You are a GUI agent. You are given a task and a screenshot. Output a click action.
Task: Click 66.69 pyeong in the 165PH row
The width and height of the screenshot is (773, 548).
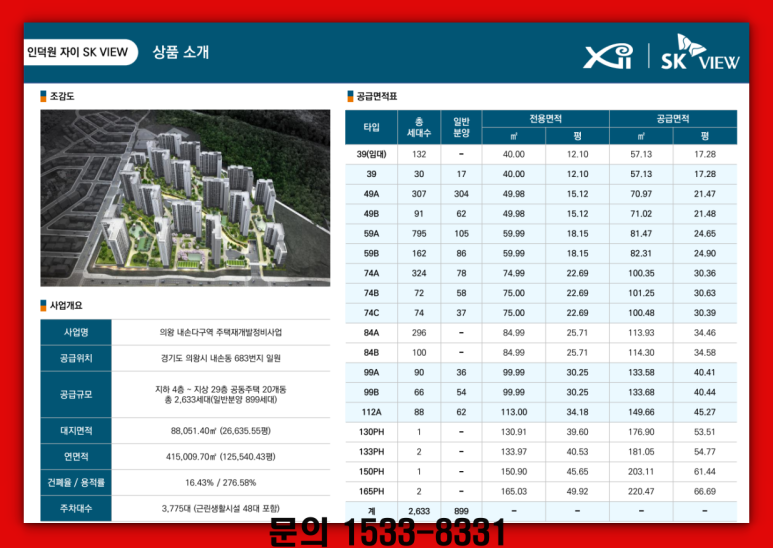[705, 491]
